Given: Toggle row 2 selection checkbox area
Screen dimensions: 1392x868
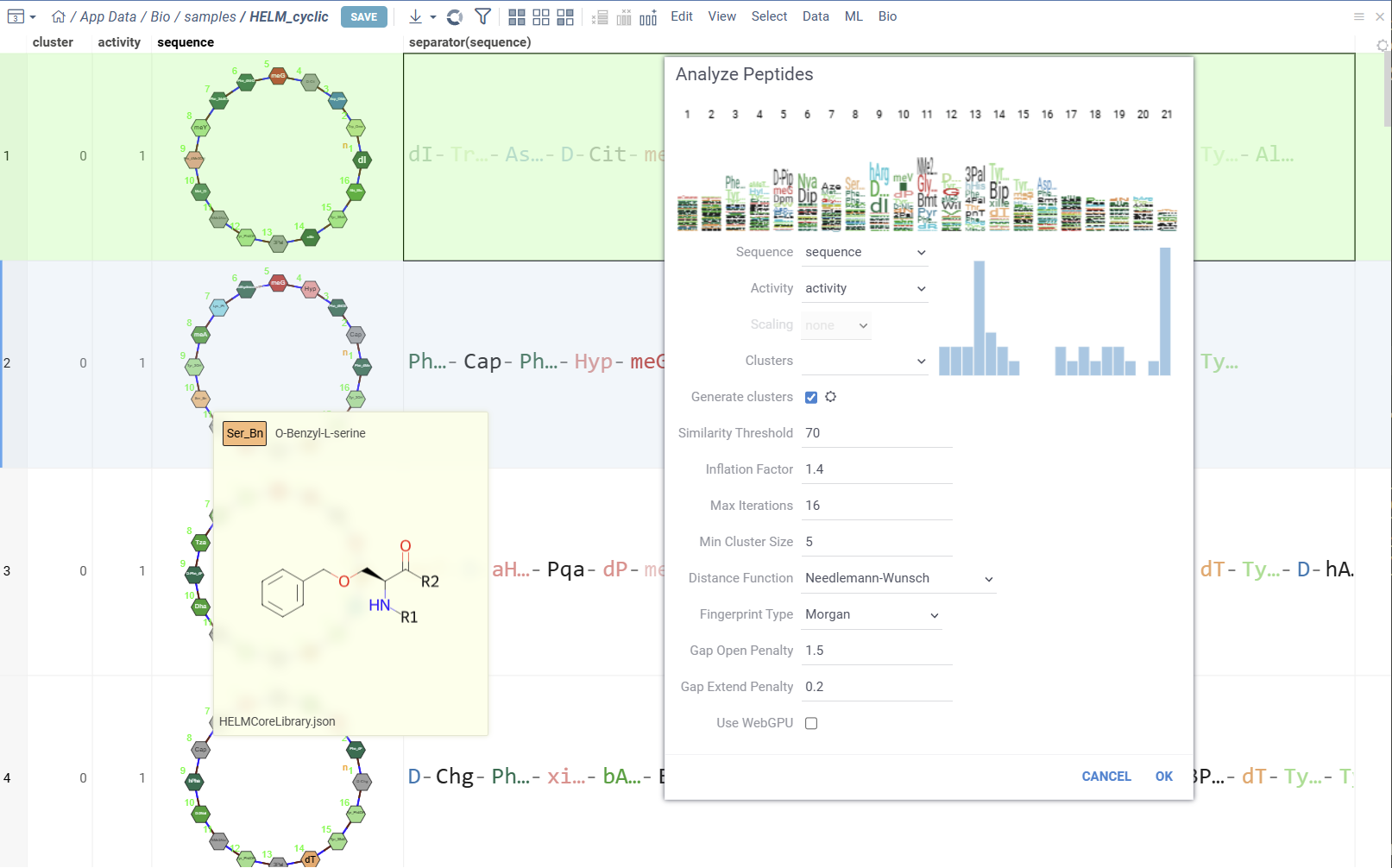Looking at the screenshot, I should pyautogui.click(x=7, y=362).
